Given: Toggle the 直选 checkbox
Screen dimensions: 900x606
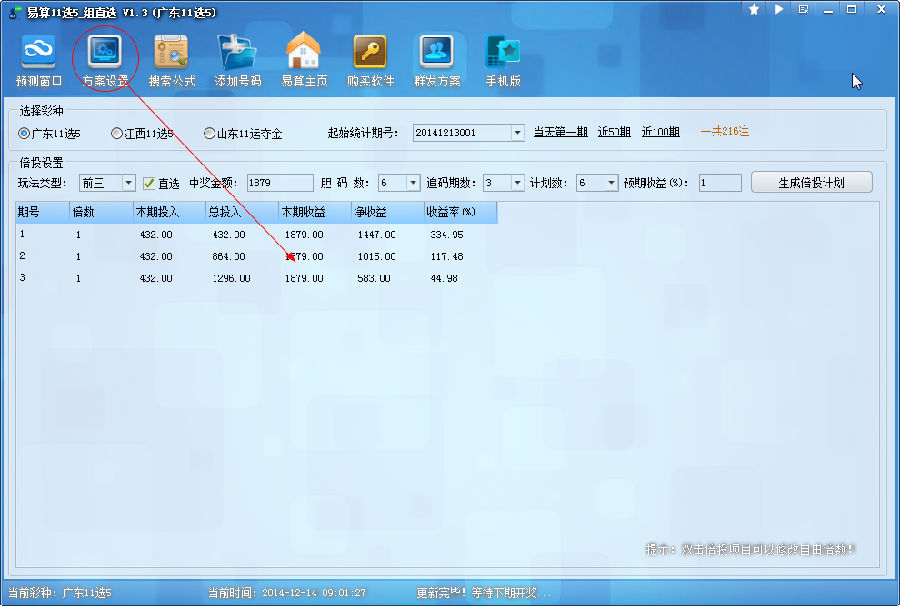Looking at the screenshot, I should pos(149,183).
